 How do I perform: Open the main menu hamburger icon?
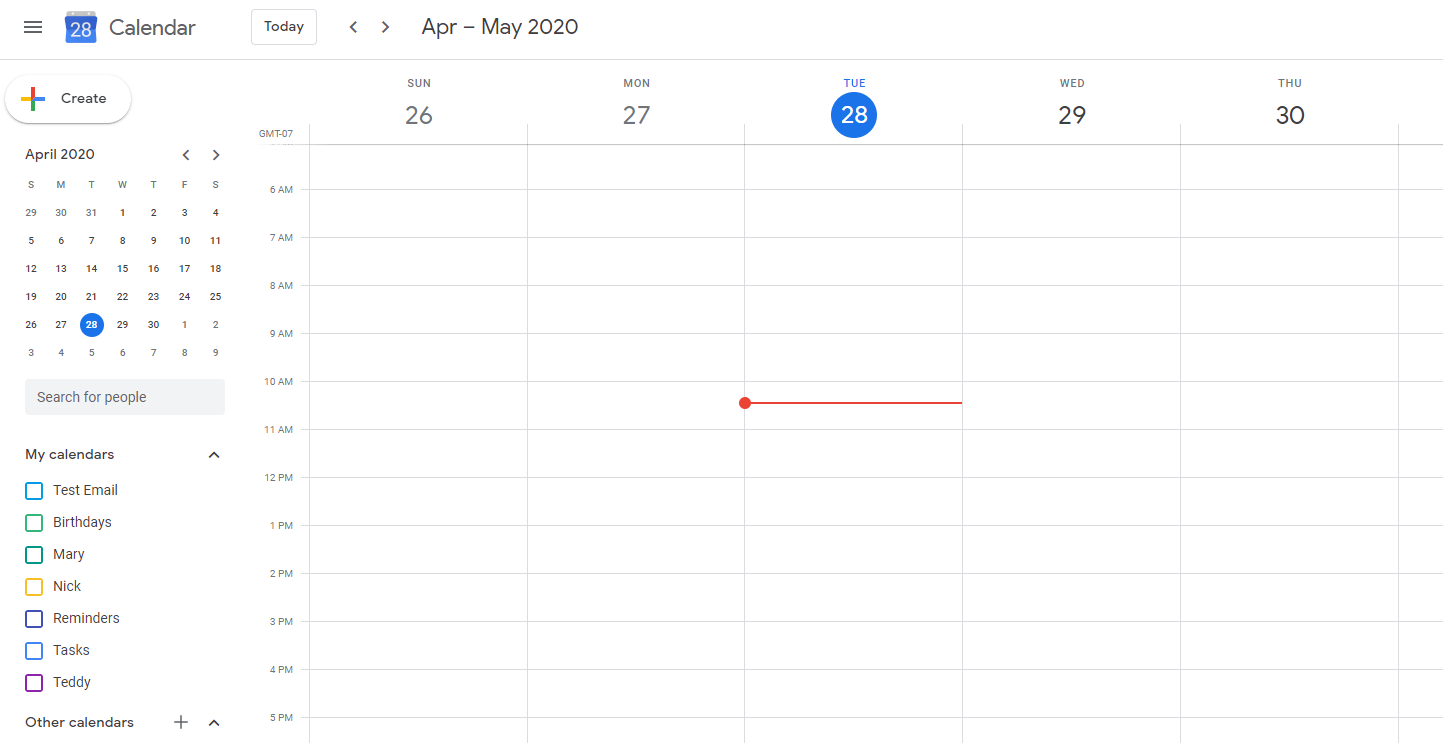click(x=33, y=27)
